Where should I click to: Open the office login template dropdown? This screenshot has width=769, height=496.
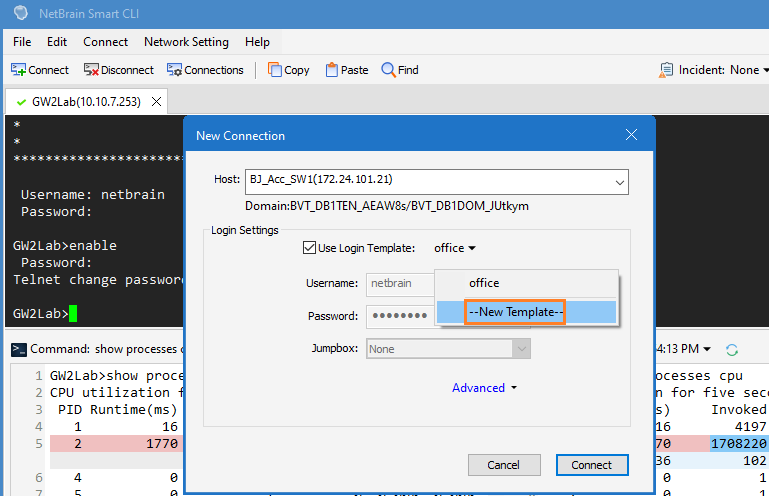pyautogui.click(x=455, y=248)
